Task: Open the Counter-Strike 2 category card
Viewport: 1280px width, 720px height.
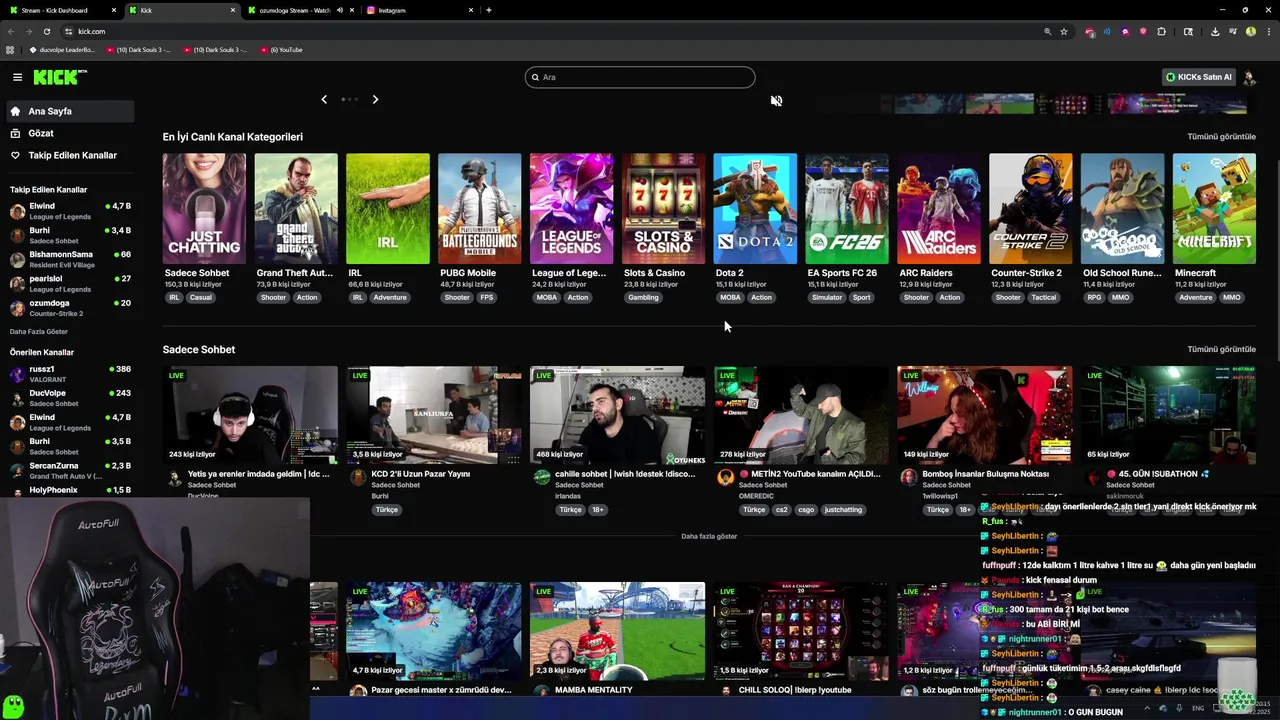Action: click(x=1031, y=208)
